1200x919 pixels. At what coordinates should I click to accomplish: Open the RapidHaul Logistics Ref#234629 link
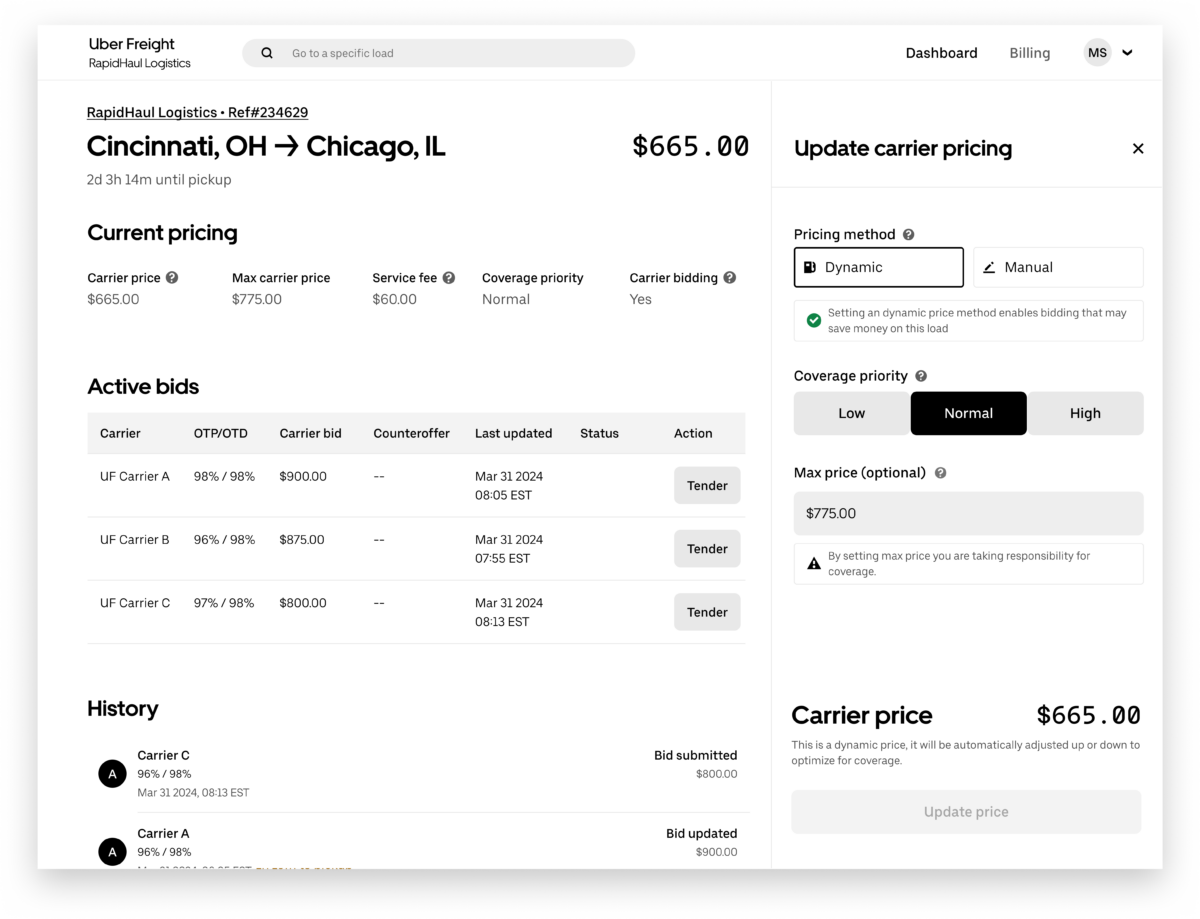tap(197, 113)
